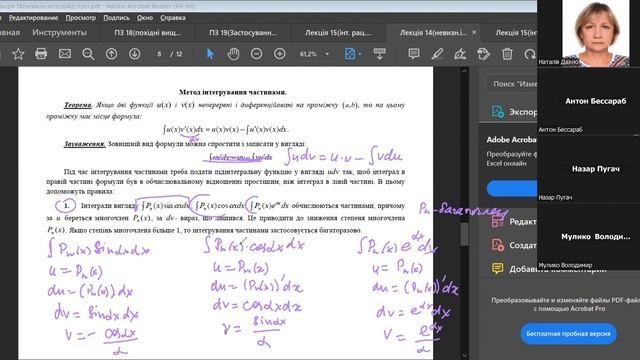Click the Поиск search field in side panel
Screen dimensions: 640x360
[512, 84]
